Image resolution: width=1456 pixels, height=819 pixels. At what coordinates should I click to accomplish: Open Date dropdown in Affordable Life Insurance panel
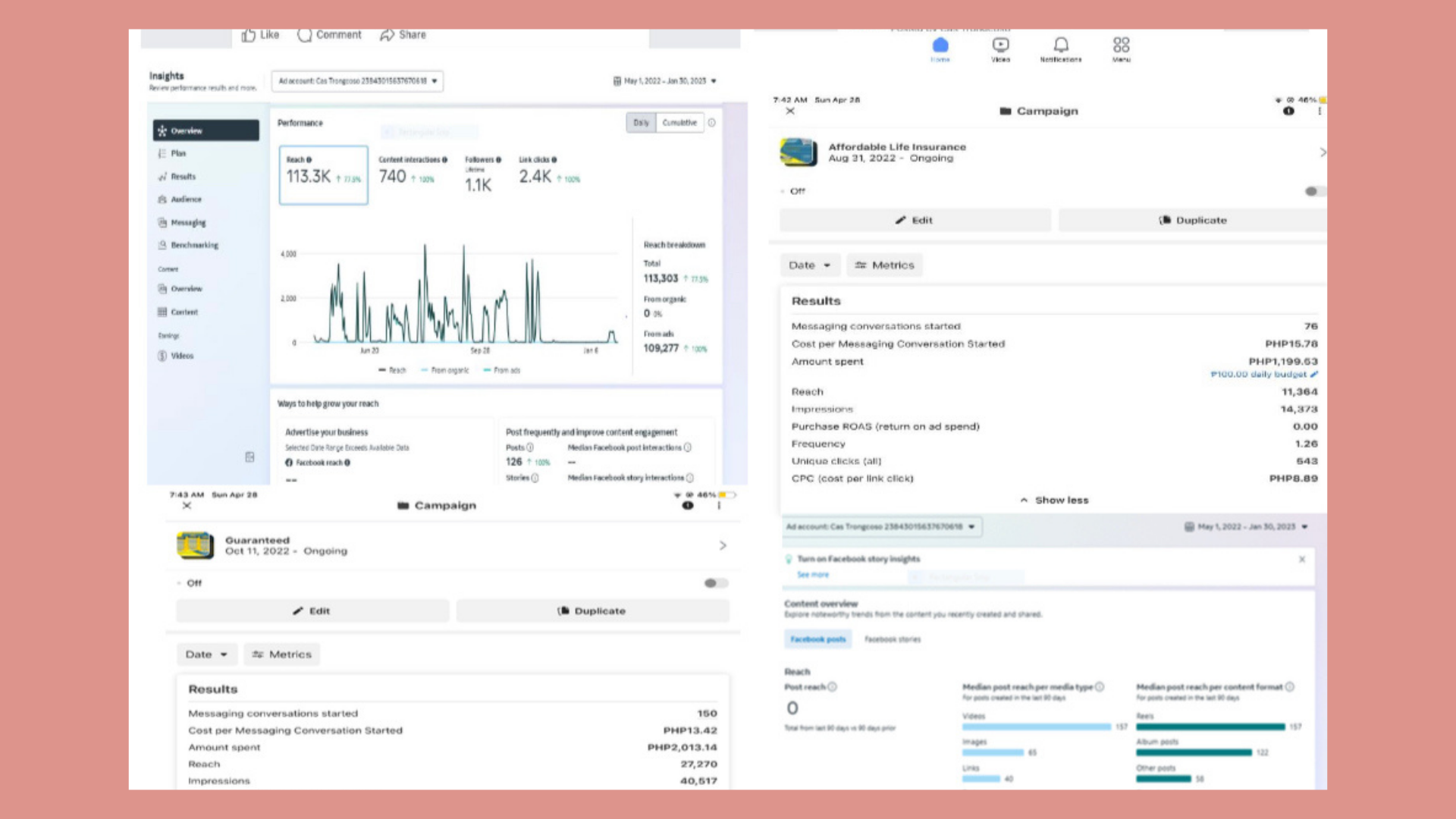point(810,265)
